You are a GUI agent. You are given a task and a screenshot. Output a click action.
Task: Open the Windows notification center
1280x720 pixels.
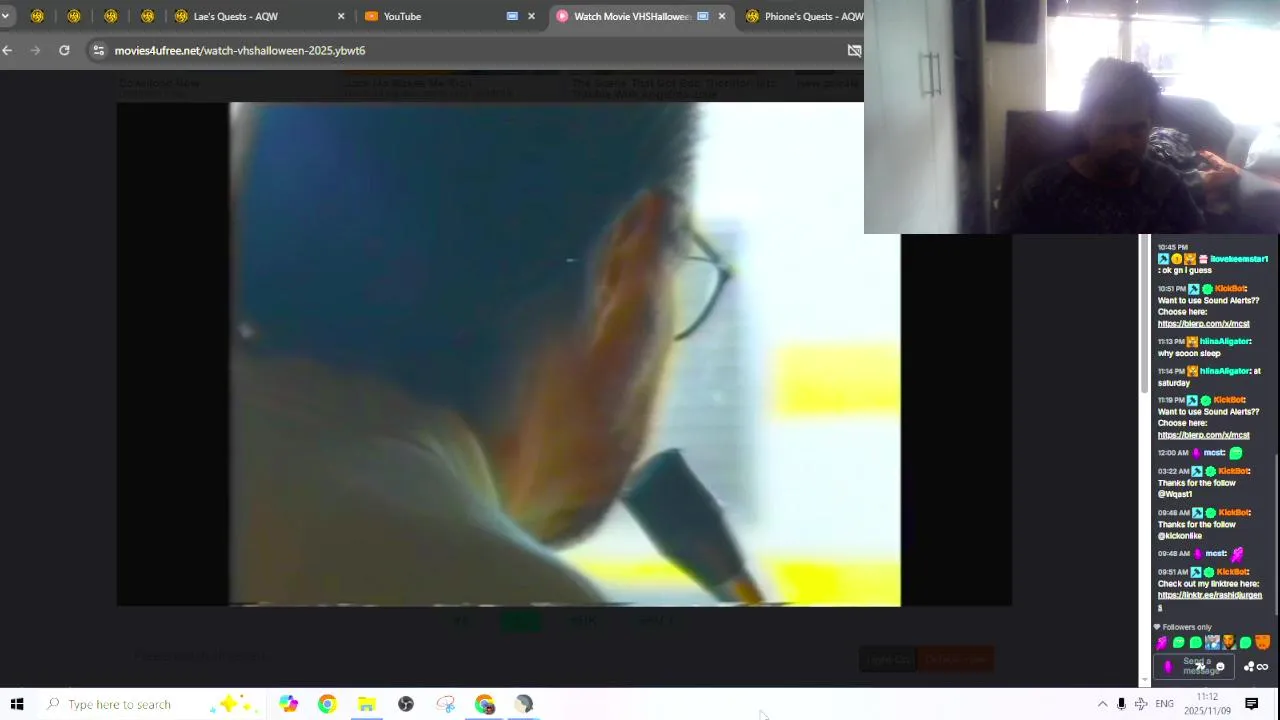tap(1251, 704)
